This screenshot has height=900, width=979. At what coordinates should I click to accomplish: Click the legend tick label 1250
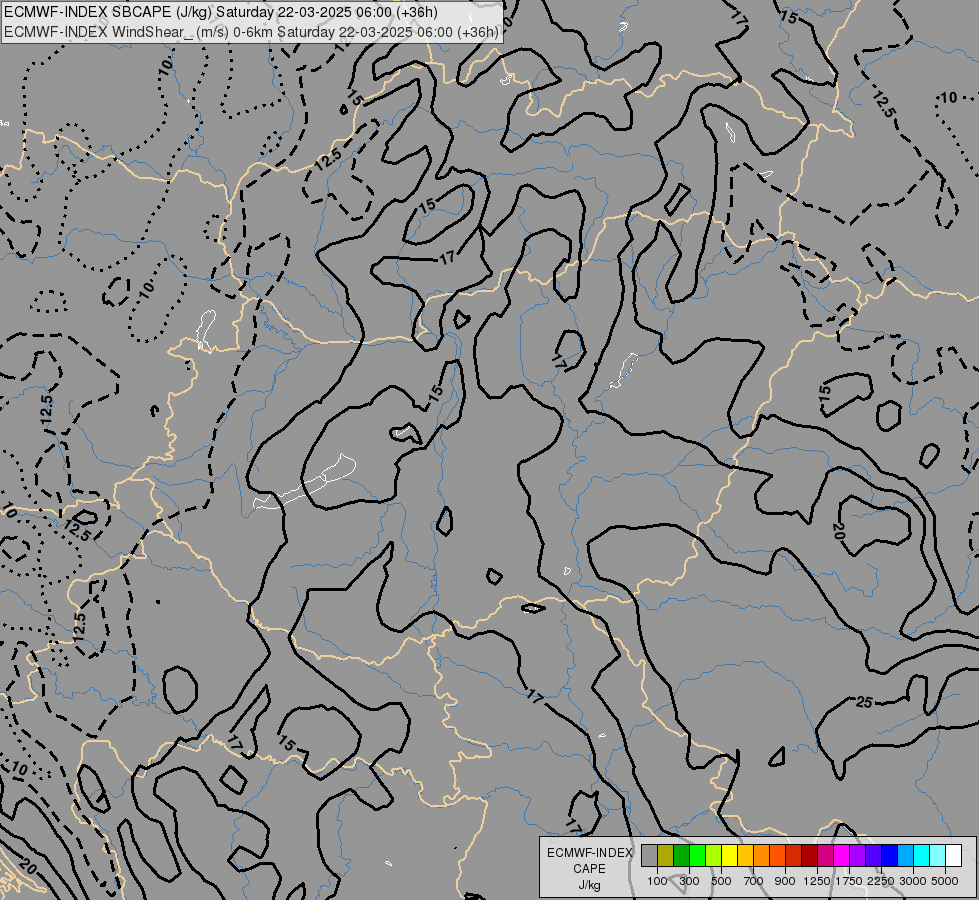tap(817, 881)
